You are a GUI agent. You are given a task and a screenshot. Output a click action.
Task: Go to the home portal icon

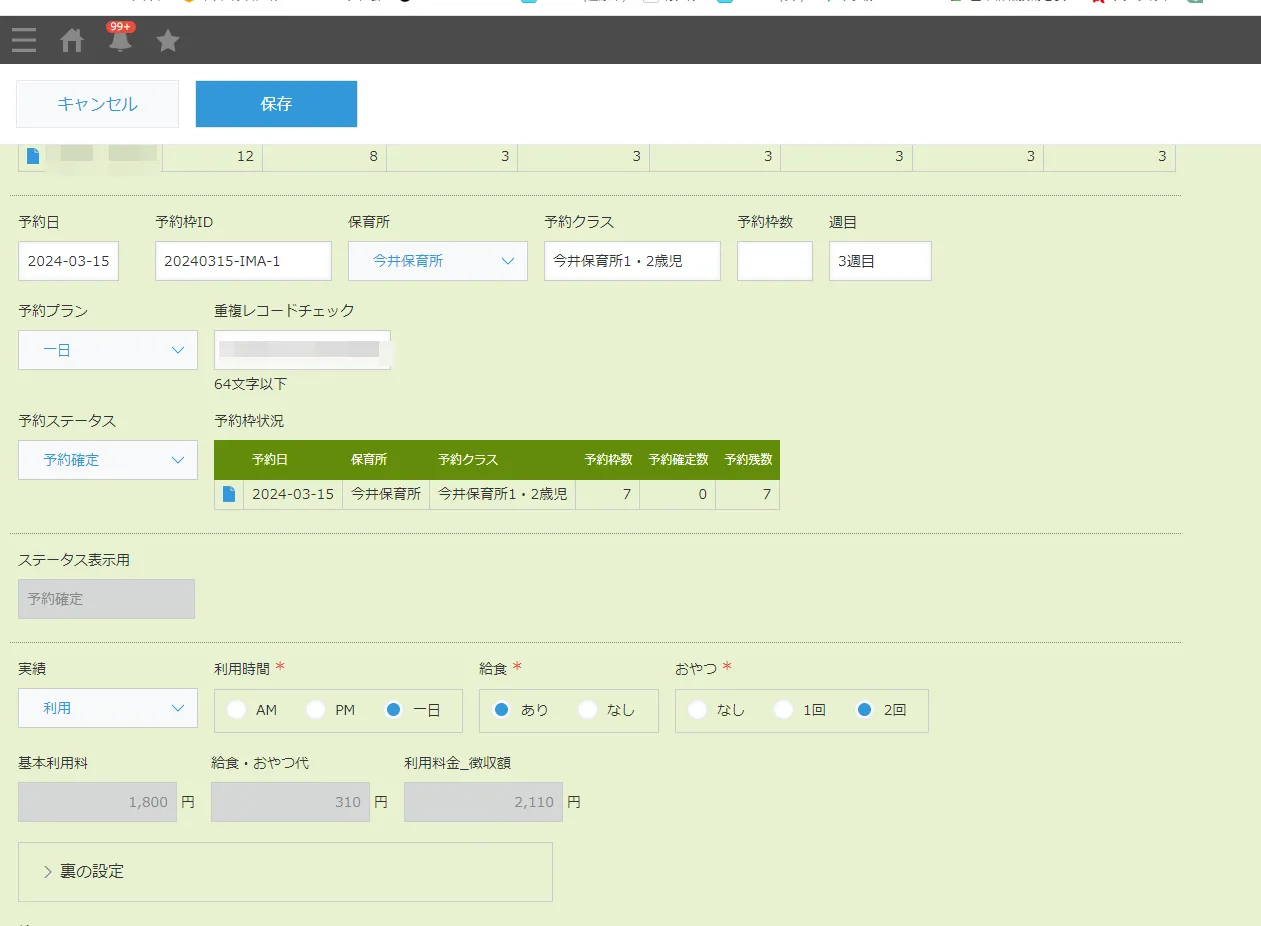click(72, 41)
